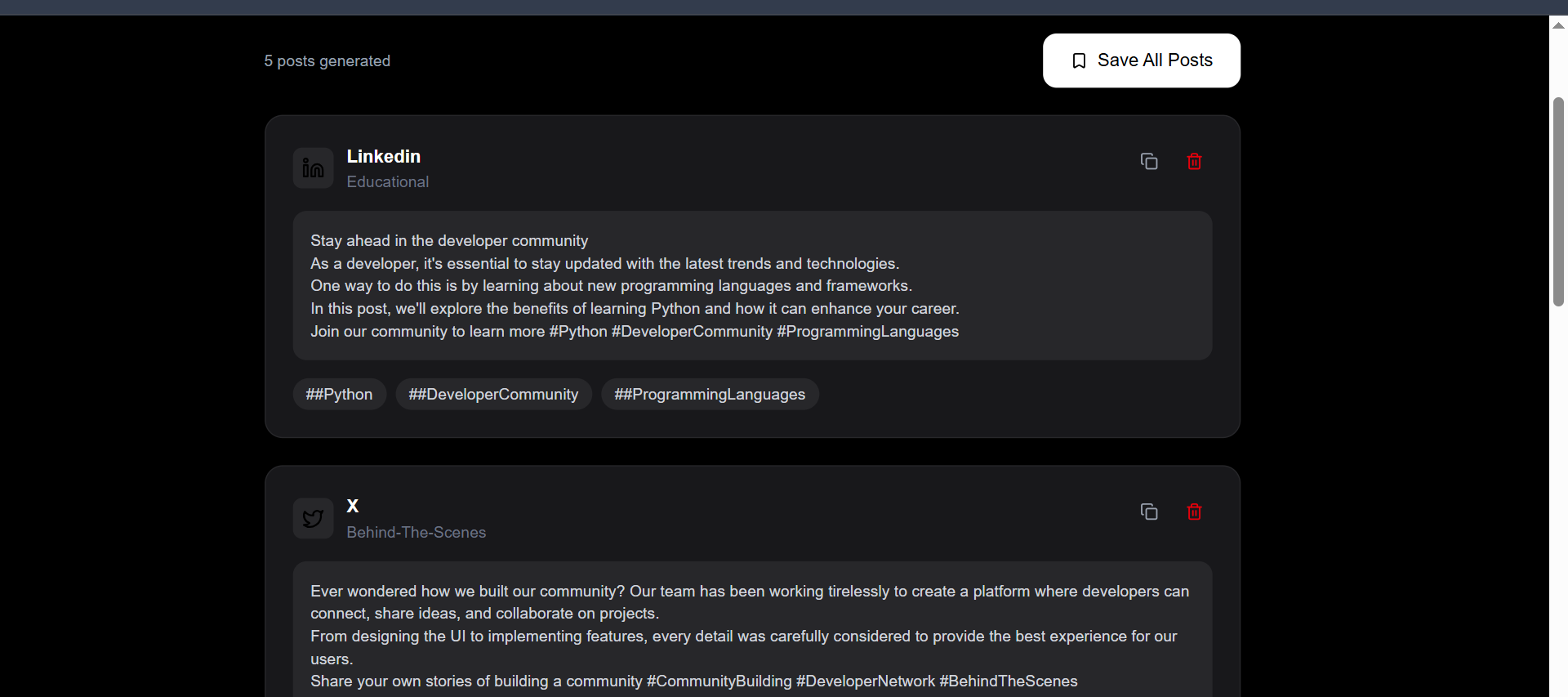Click the X bird logo icon

point(313,519)
